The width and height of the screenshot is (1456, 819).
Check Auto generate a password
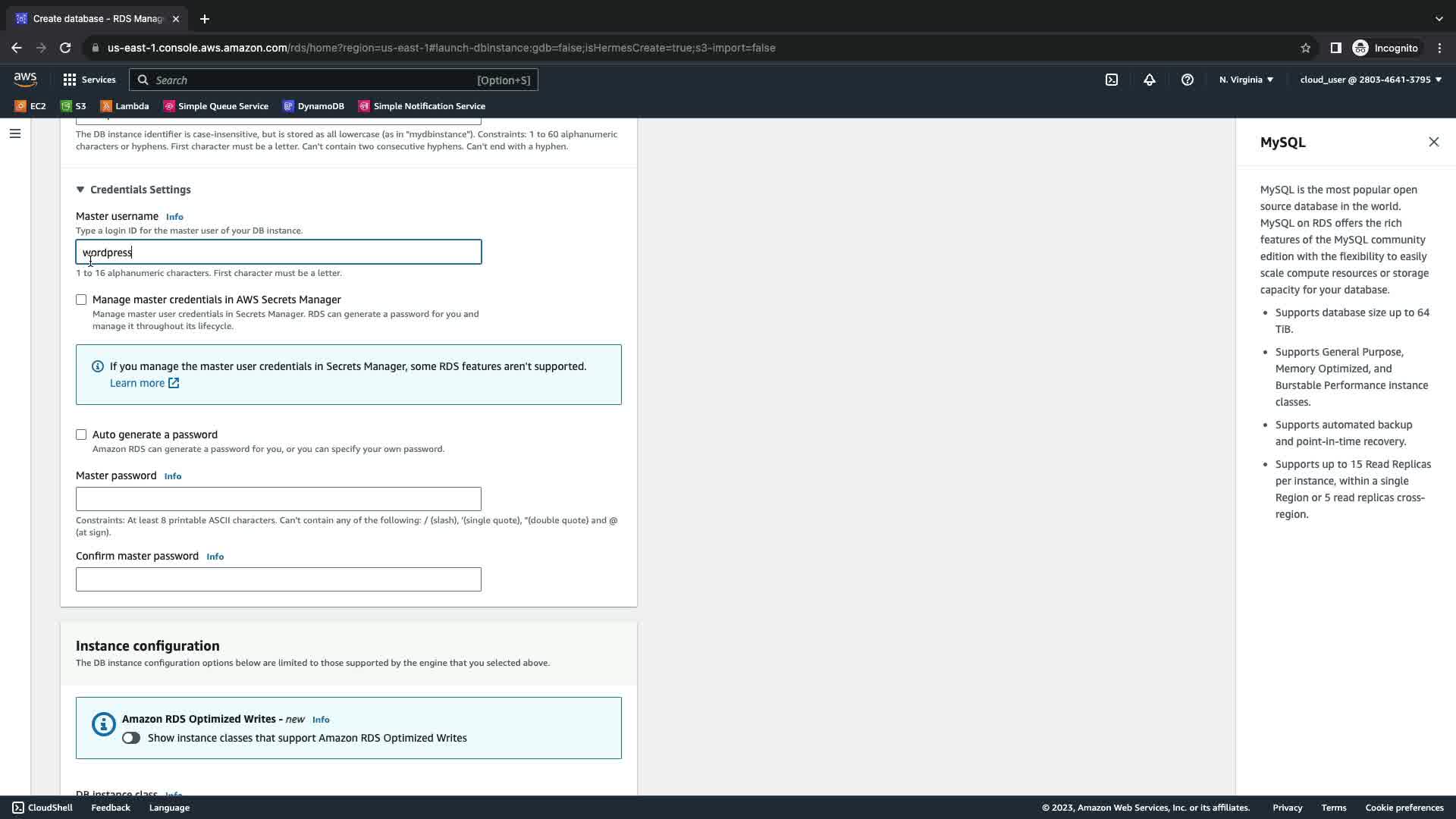tap(81, 435)
